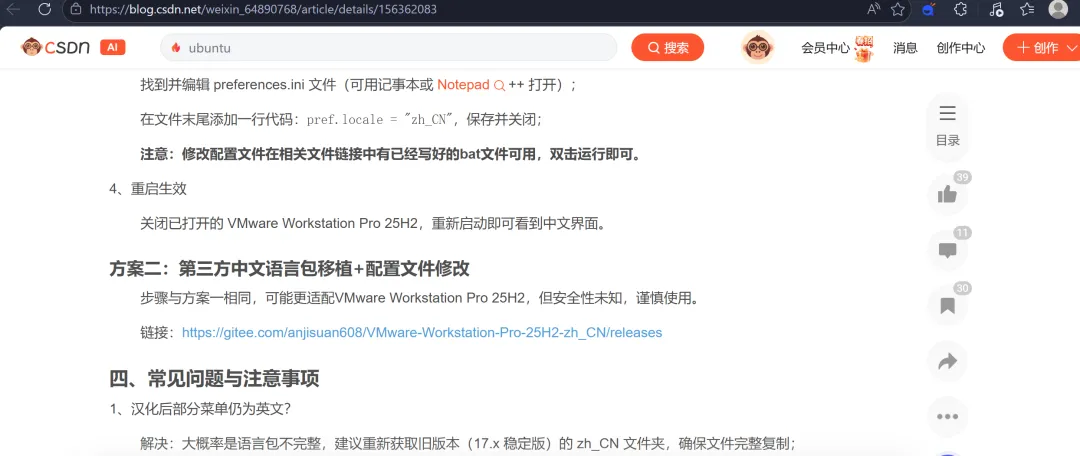Click the blue browser extension icon
This screenshot has height=456, width=1080.
[x=928, y=9]
